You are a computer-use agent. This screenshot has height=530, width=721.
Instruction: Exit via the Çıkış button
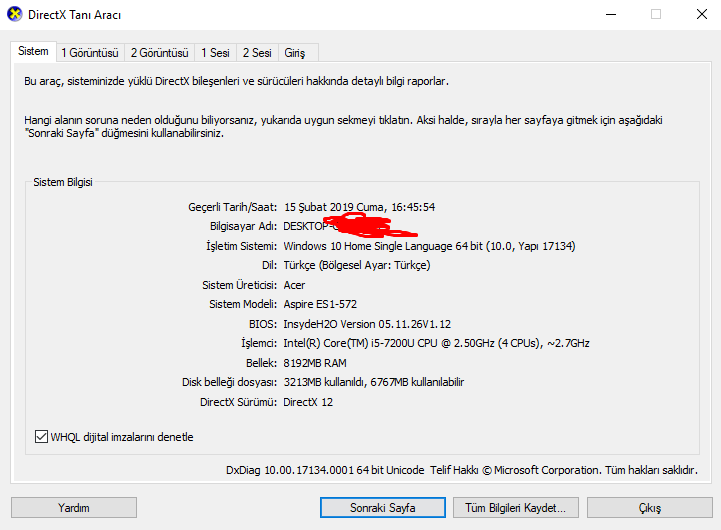point(650,507)
